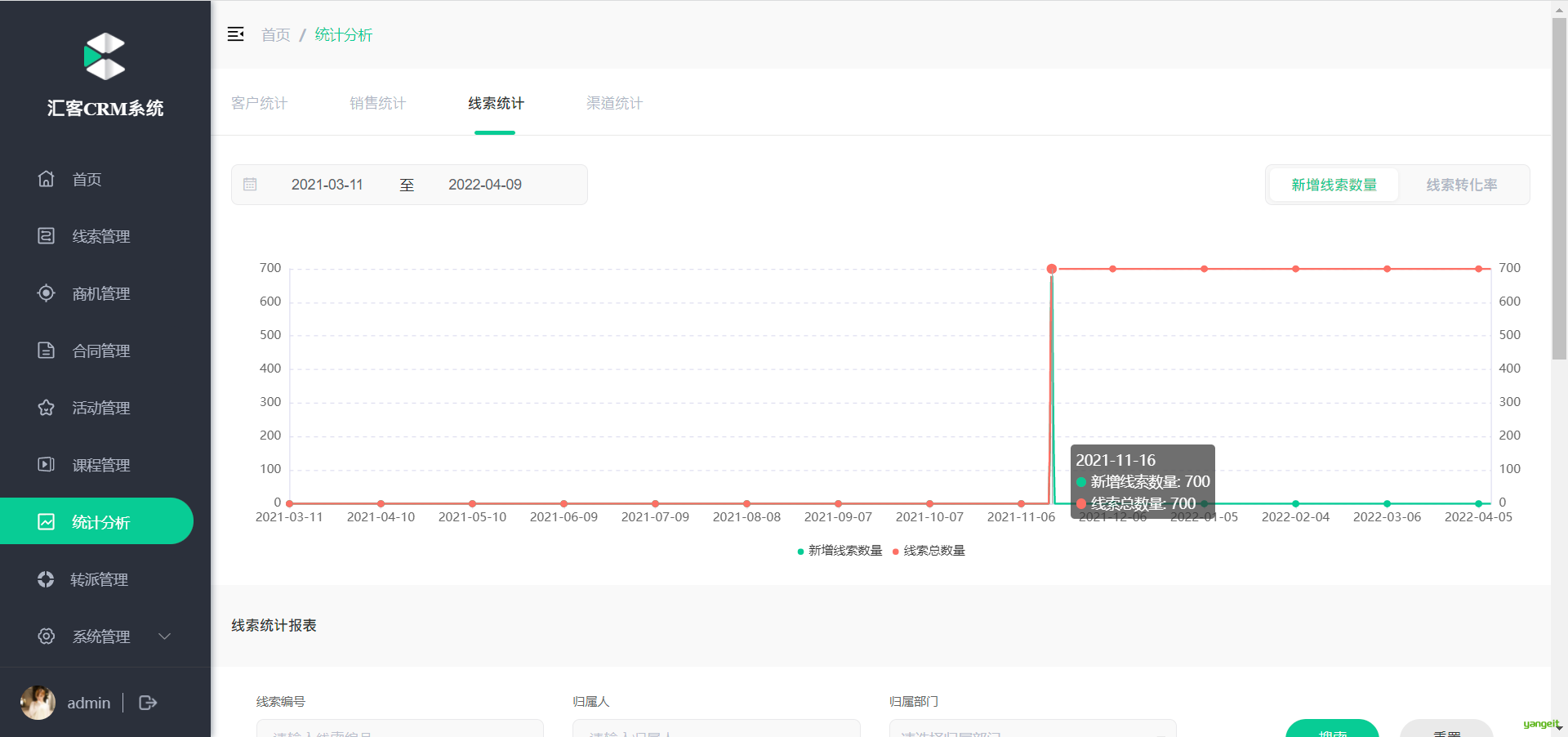
Task: Open 商机管理 target icon
Action: pos(47,293)
